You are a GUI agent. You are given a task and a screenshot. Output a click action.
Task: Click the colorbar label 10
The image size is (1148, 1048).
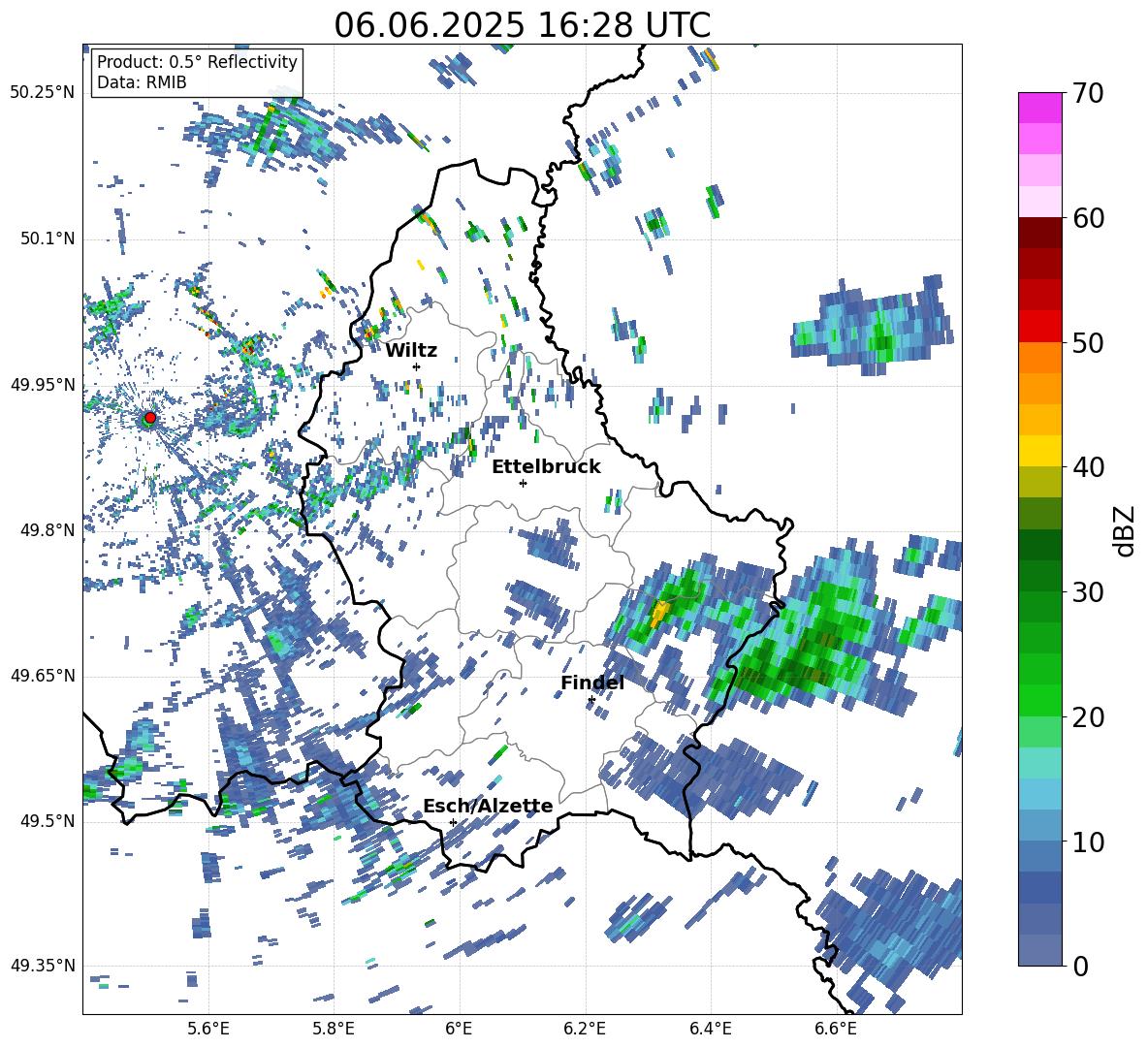coord(1087,842)
